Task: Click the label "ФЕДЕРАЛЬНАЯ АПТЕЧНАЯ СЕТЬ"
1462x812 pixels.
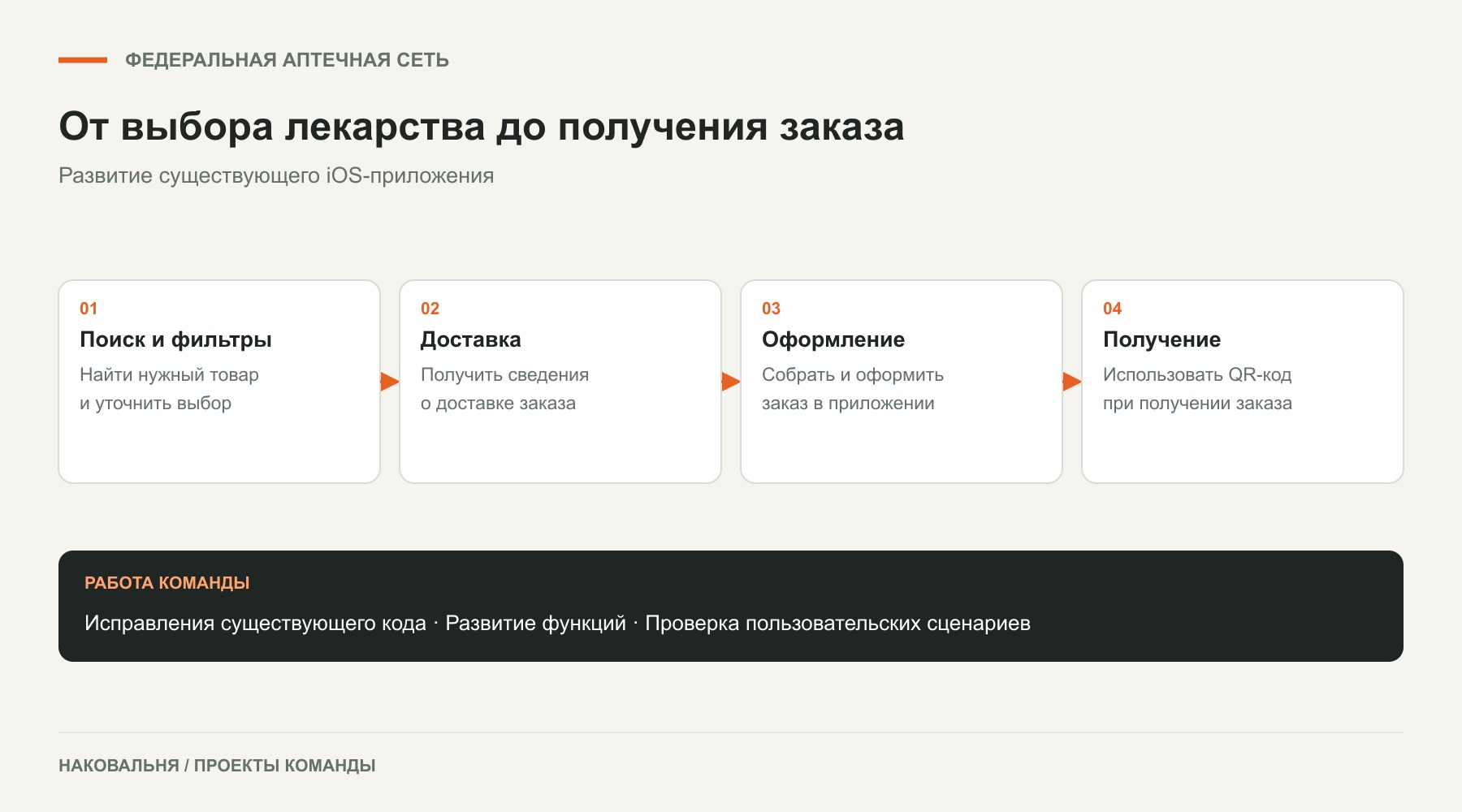Action: tap(287, 60)
